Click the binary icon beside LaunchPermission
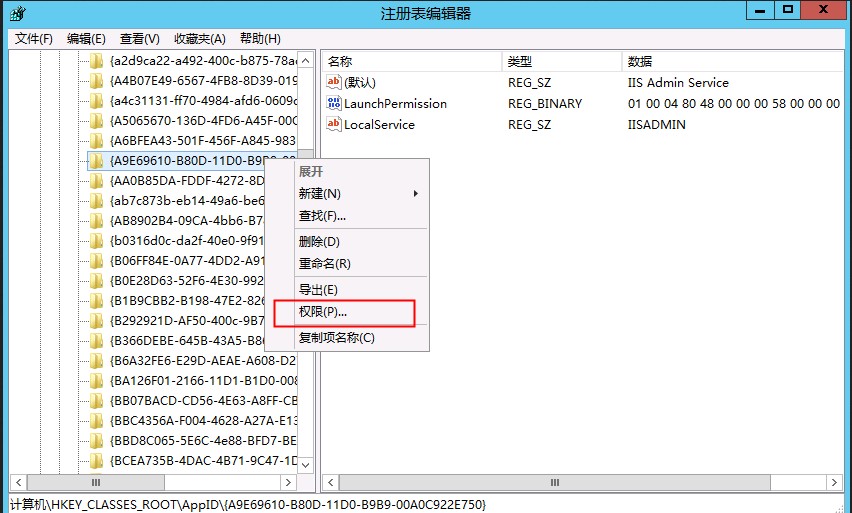This screenshot has height=513, width=852. pyautogui.click(x=334, y=103)
